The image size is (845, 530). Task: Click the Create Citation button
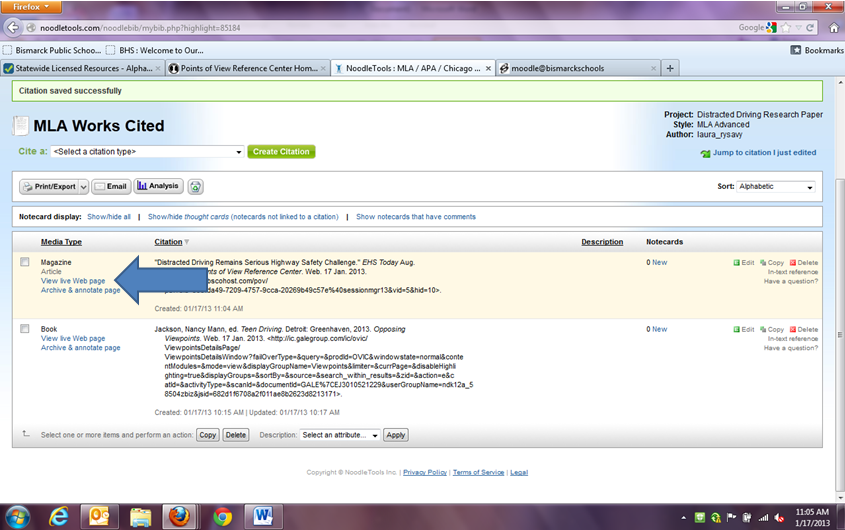point(281,152)
